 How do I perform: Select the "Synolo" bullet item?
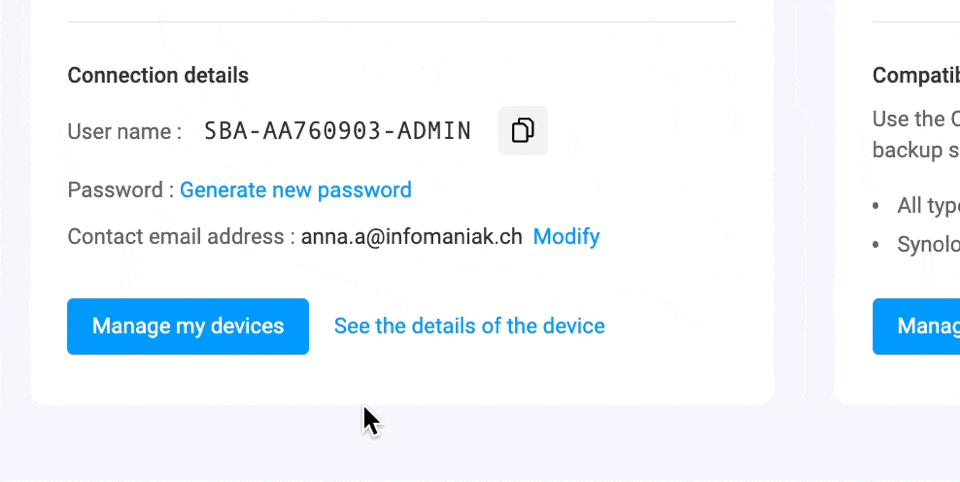click(928, 244)
